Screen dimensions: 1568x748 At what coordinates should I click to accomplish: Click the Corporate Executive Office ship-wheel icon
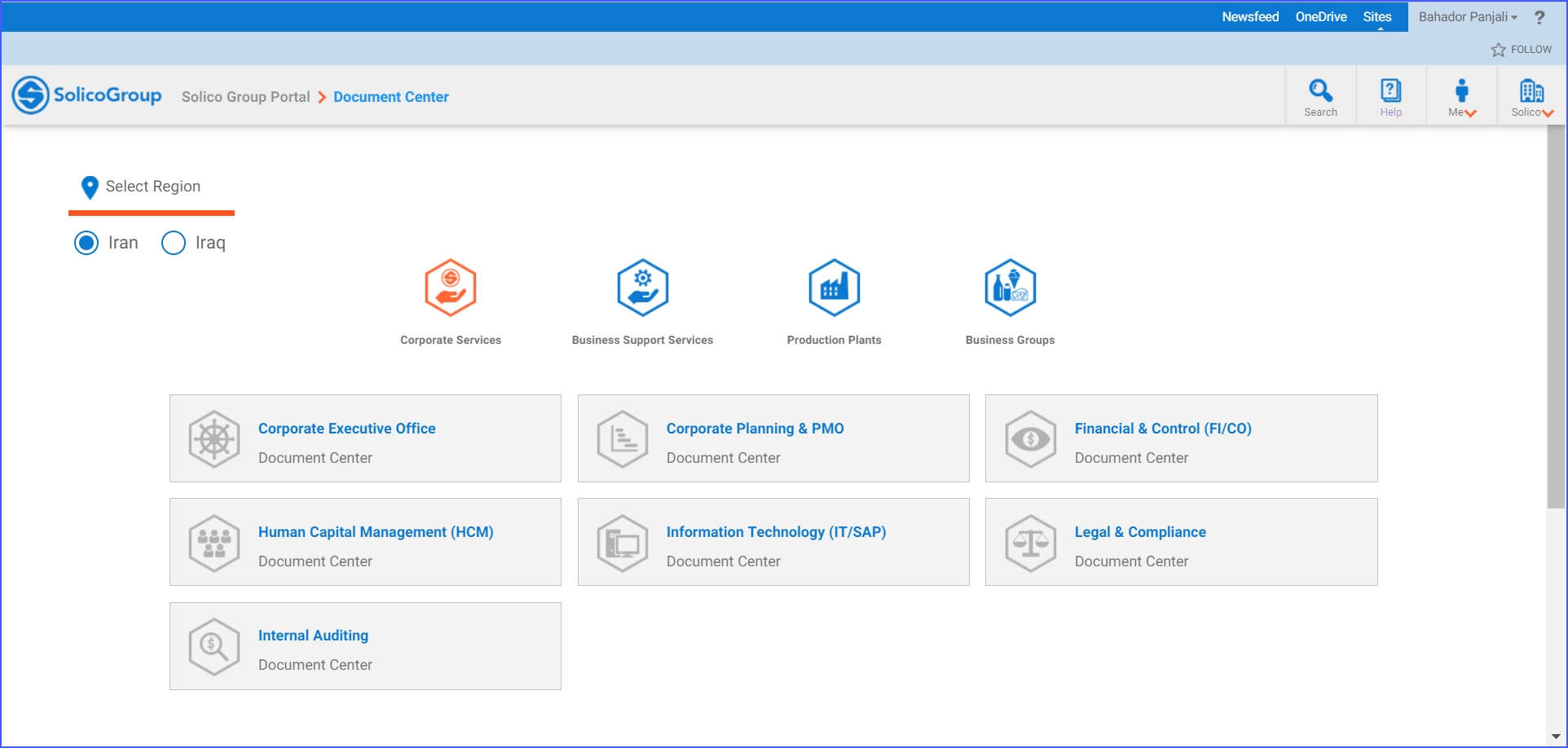click(214, 439)
